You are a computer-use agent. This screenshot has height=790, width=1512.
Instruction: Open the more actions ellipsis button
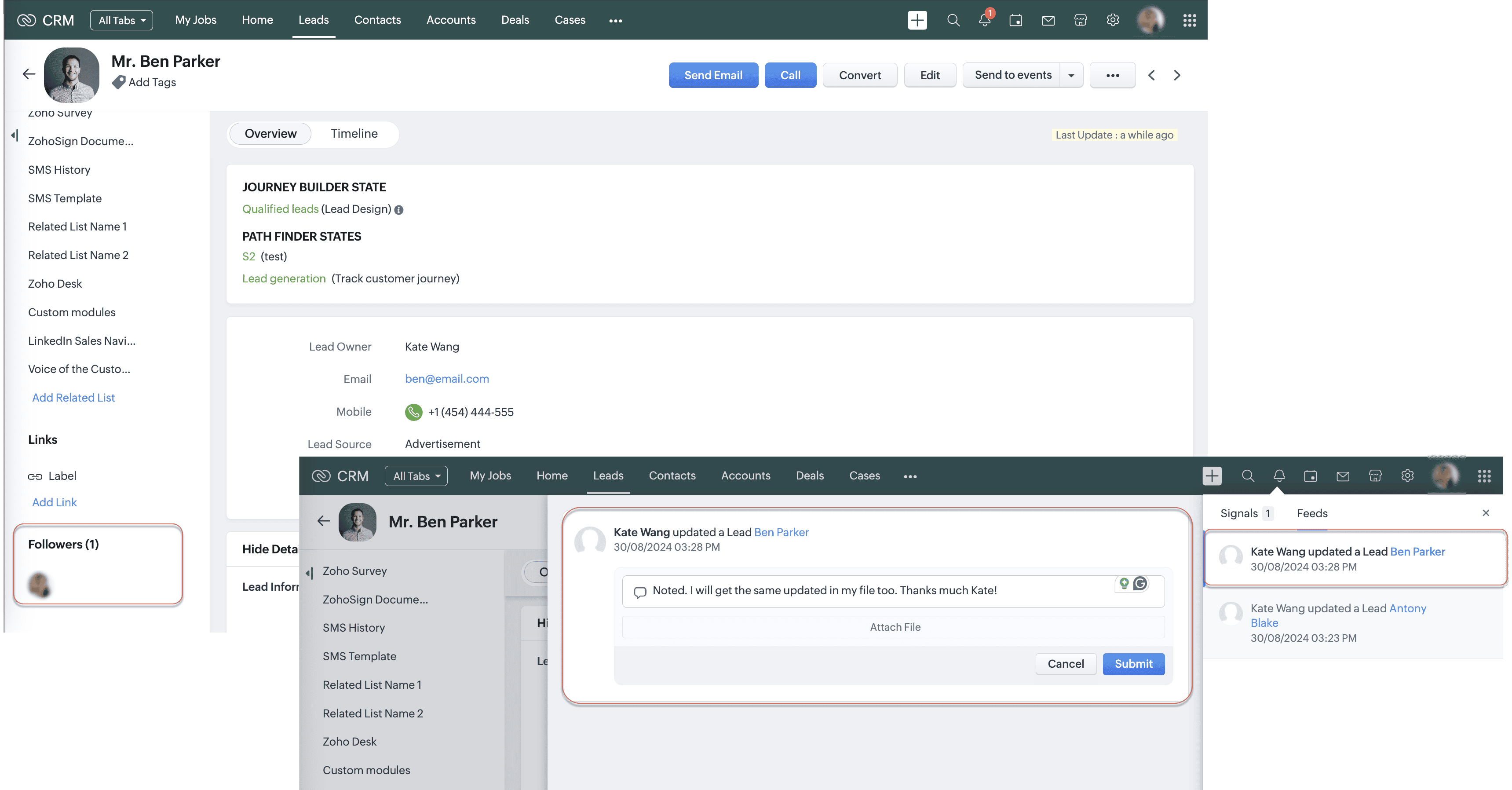point(1112,75)
